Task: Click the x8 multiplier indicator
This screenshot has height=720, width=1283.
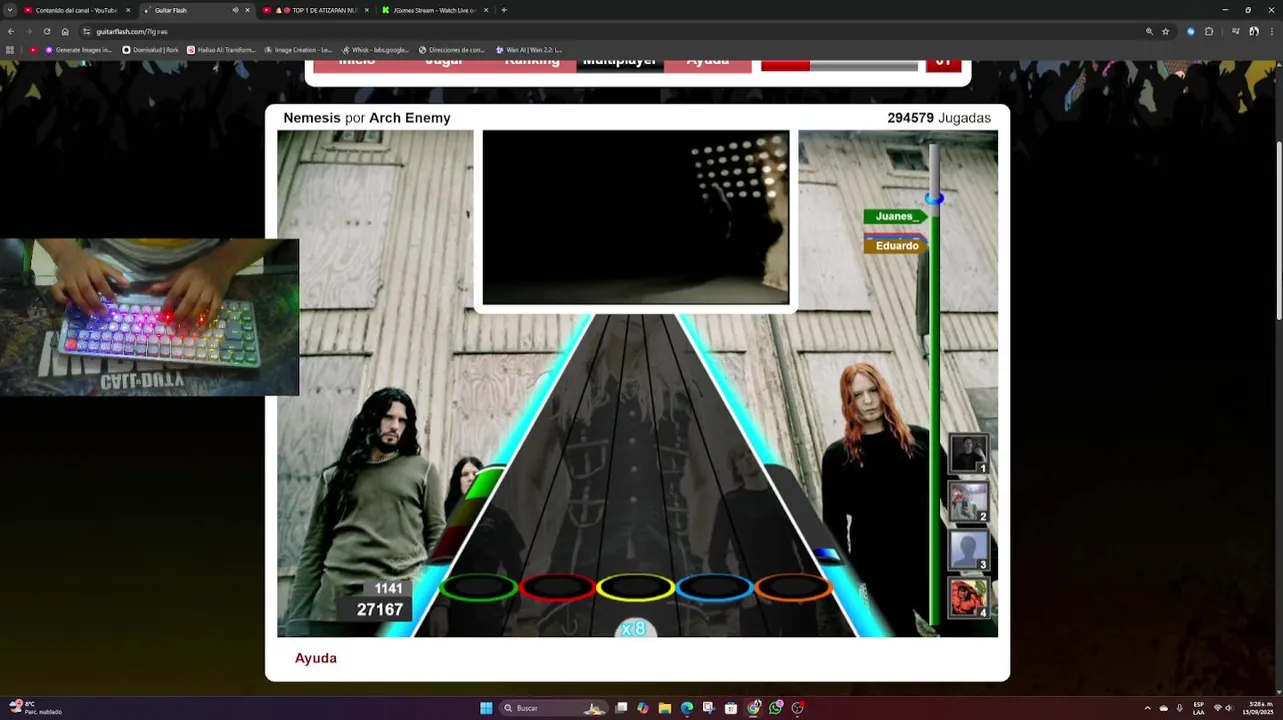Action: coord(634,628)
